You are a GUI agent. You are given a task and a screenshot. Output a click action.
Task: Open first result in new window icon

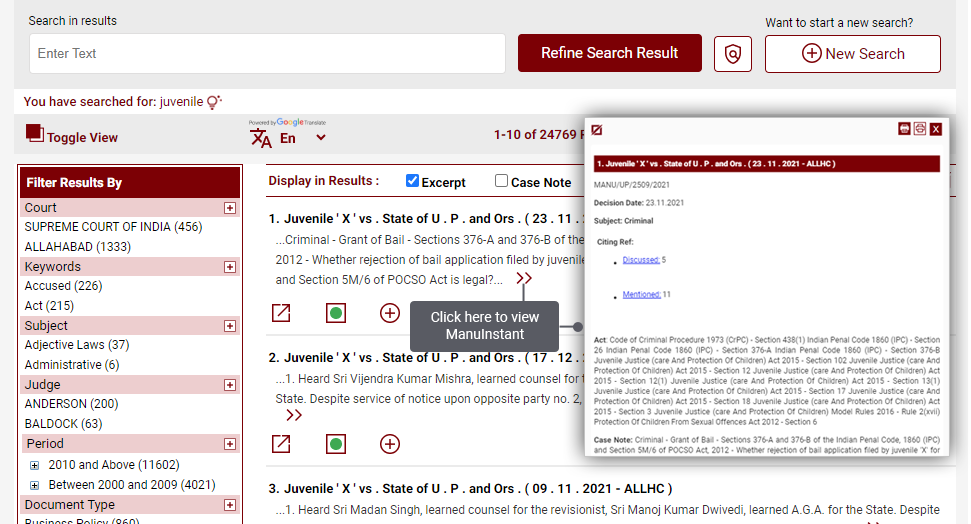(x=281, y=313)
